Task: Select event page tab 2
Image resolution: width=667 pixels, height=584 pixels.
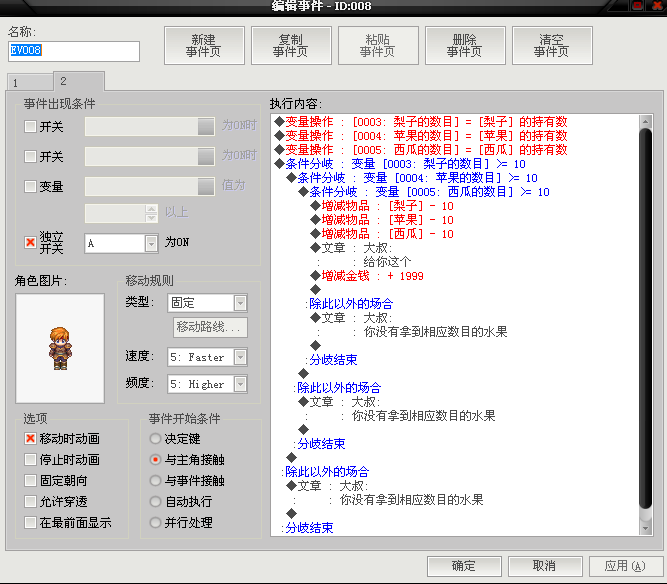Action: click(x=79, y=81)
